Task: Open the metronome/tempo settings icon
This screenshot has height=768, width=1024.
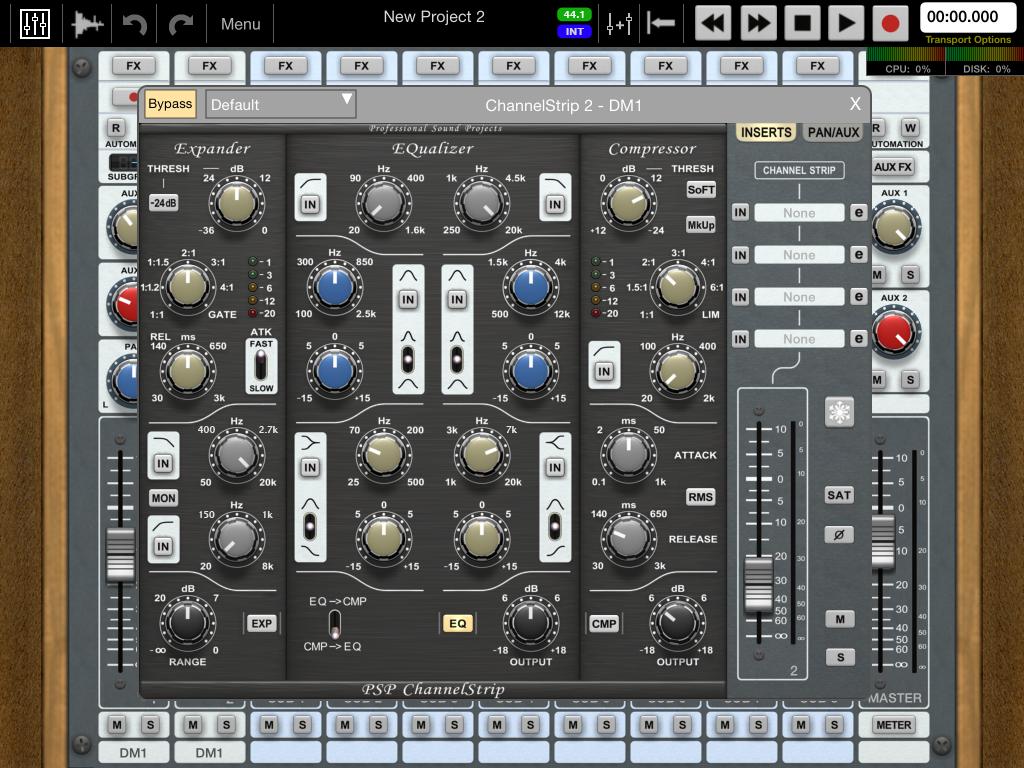Action: [x=618, y=24]
